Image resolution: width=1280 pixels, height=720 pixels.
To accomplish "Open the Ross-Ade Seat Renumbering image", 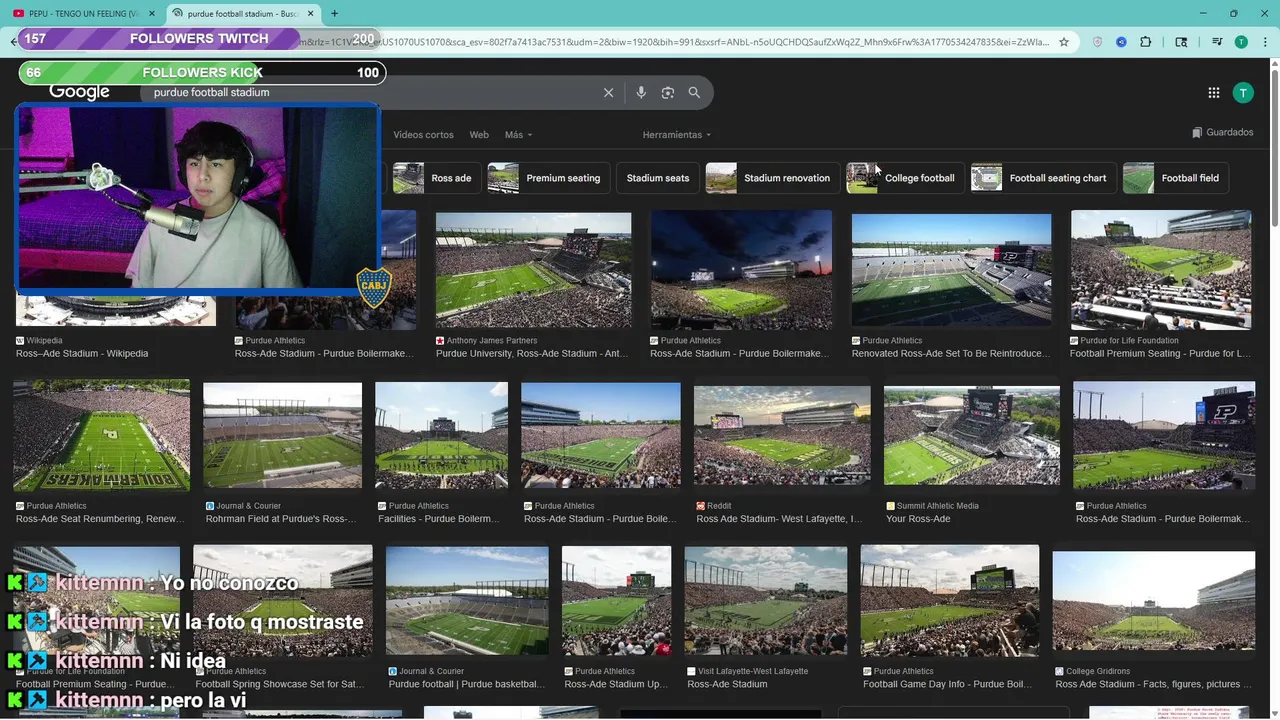I will [101, 435].
